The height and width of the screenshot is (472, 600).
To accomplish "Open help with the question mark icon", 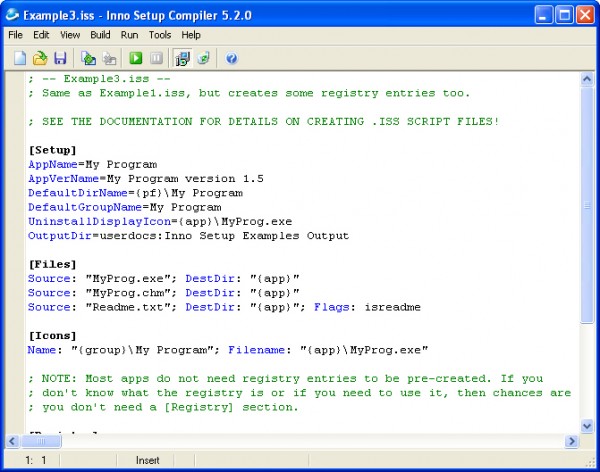I will pyautogui.click(x=232, y=59).
